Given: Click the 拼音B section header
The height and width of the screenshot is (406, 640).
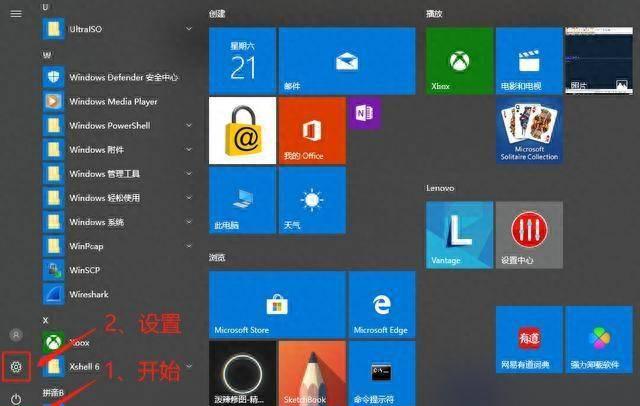Looking at the screenshot, I should pyautogui.click(x=53, y=393).
